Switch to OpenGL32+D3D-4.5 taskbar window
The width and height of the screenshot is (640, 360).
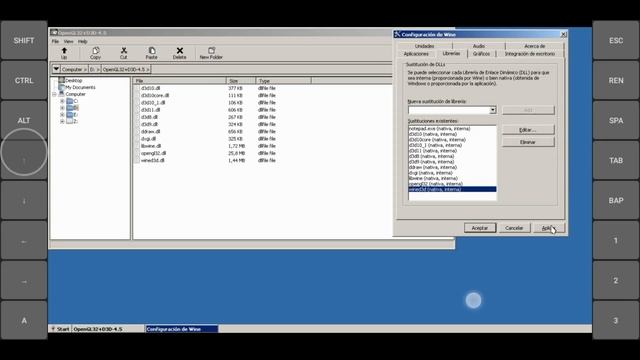tap(108, 329)
